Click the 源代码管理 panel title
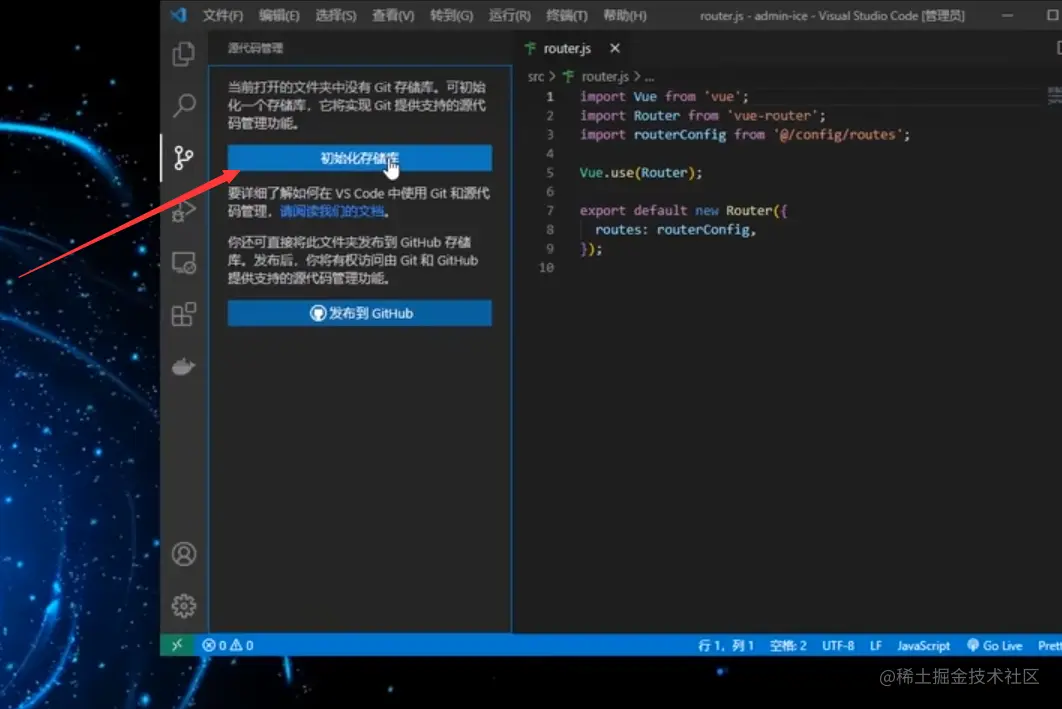Viewport: 1062px width, 709px height. pyautogui.click(x=255, y=48)
